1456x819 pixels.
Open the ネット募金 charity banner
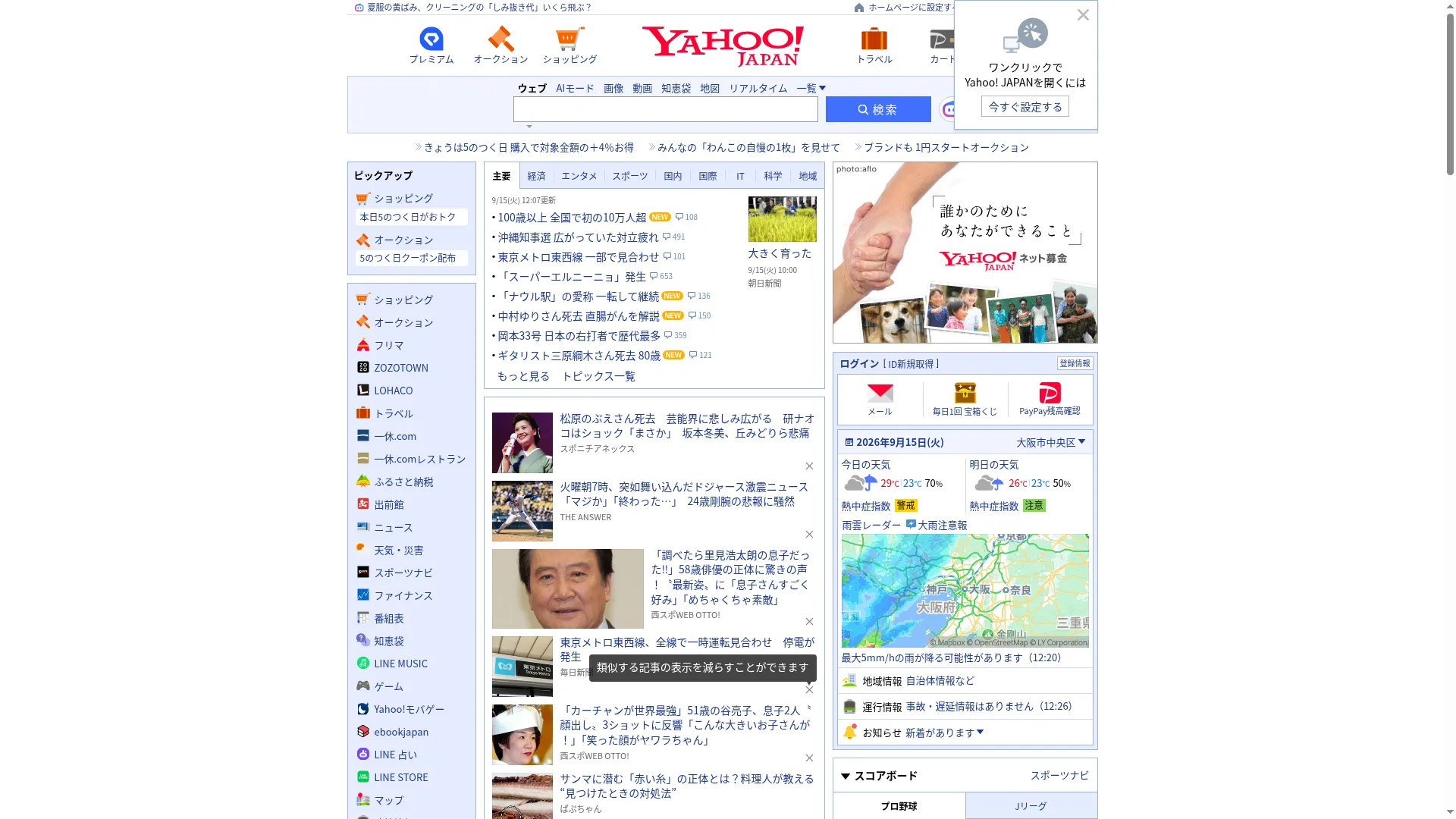click(x=965, y=253)
